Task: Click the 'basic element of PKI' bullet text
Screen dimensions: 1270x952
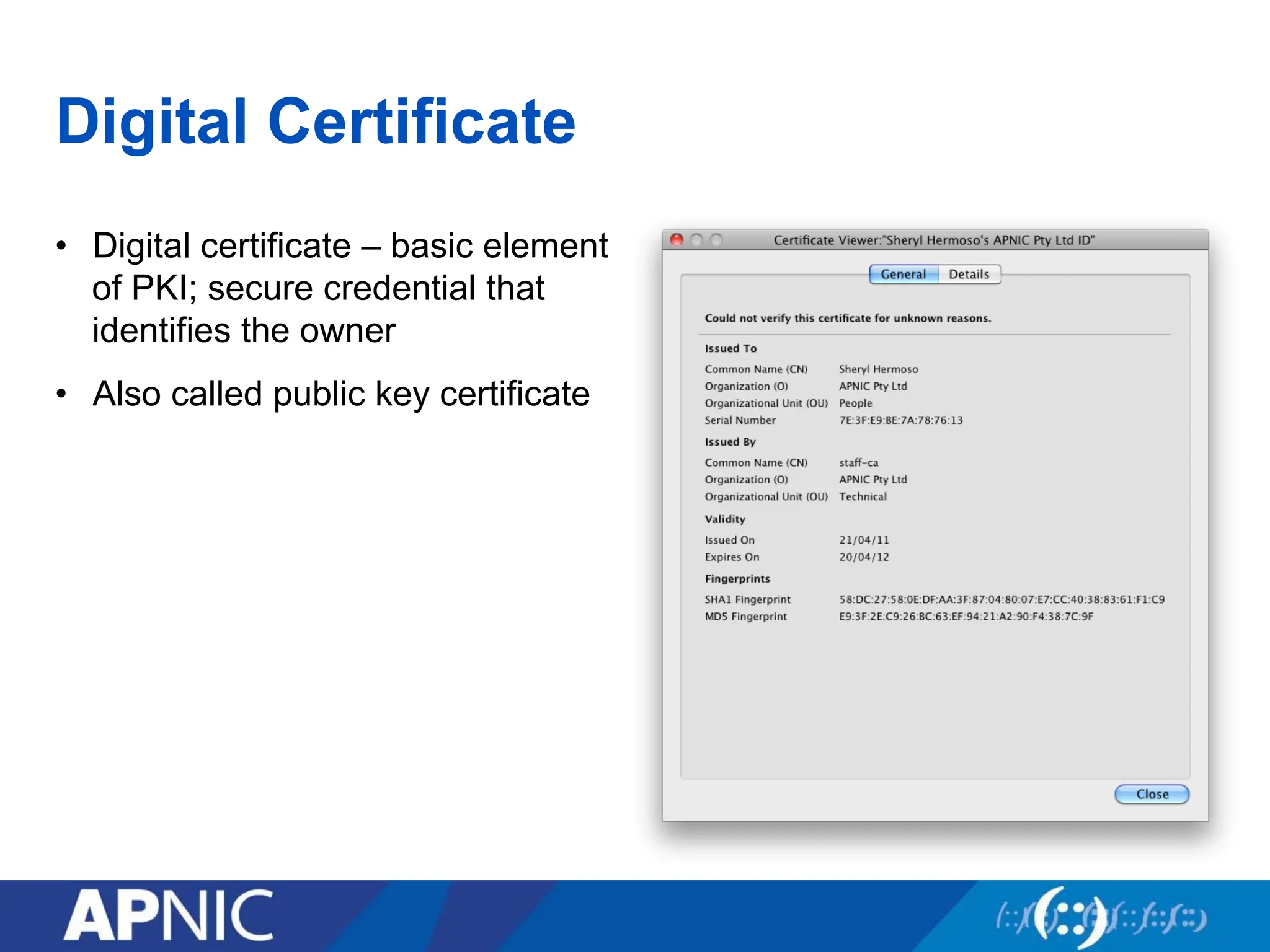Action: [350, 288]
